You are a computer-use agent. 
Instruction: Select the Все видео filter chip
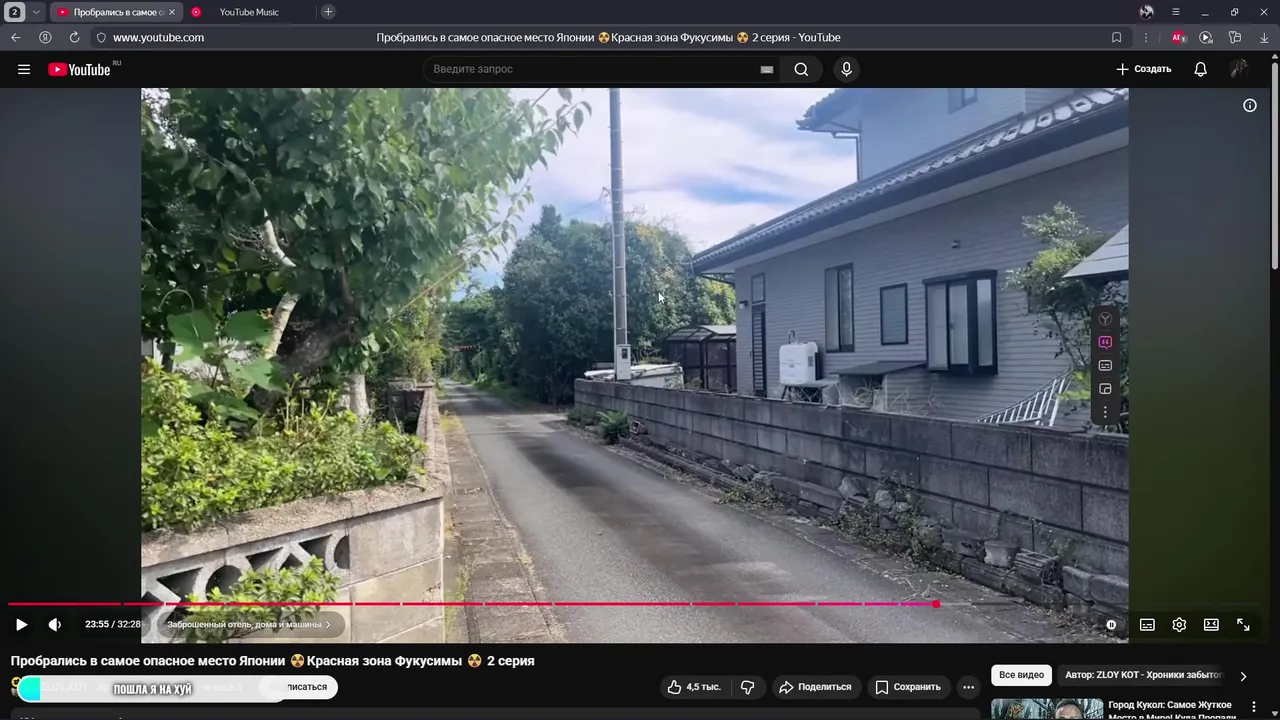1021,675
